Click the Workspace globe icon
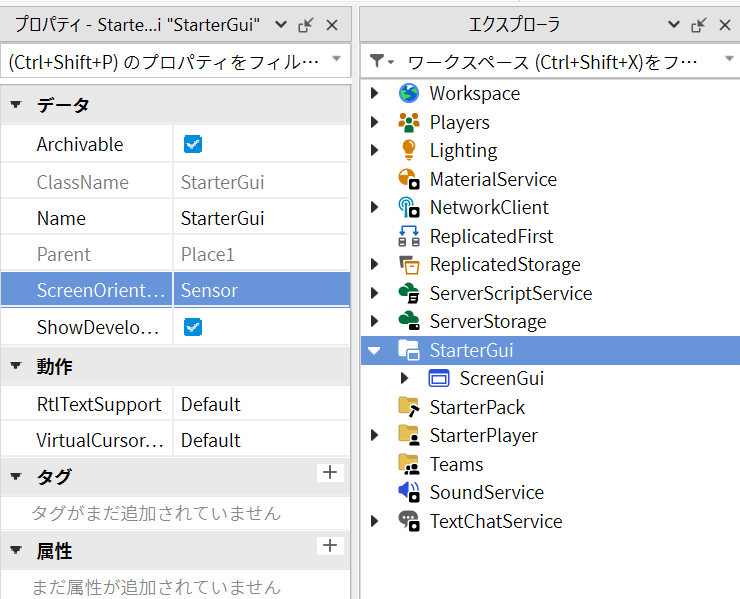 click(409, 93)
